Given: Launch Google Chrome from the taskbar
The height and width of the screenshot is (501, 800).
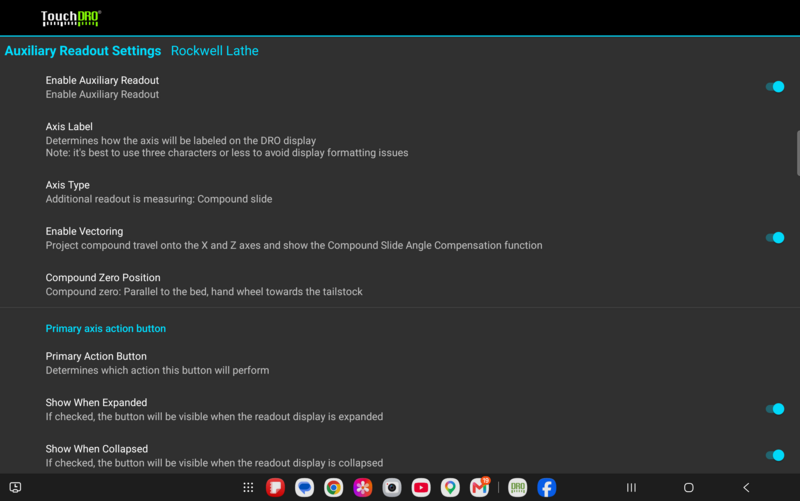Looking at the screenshot, I should pyautogui.click(x=333, y=488).
